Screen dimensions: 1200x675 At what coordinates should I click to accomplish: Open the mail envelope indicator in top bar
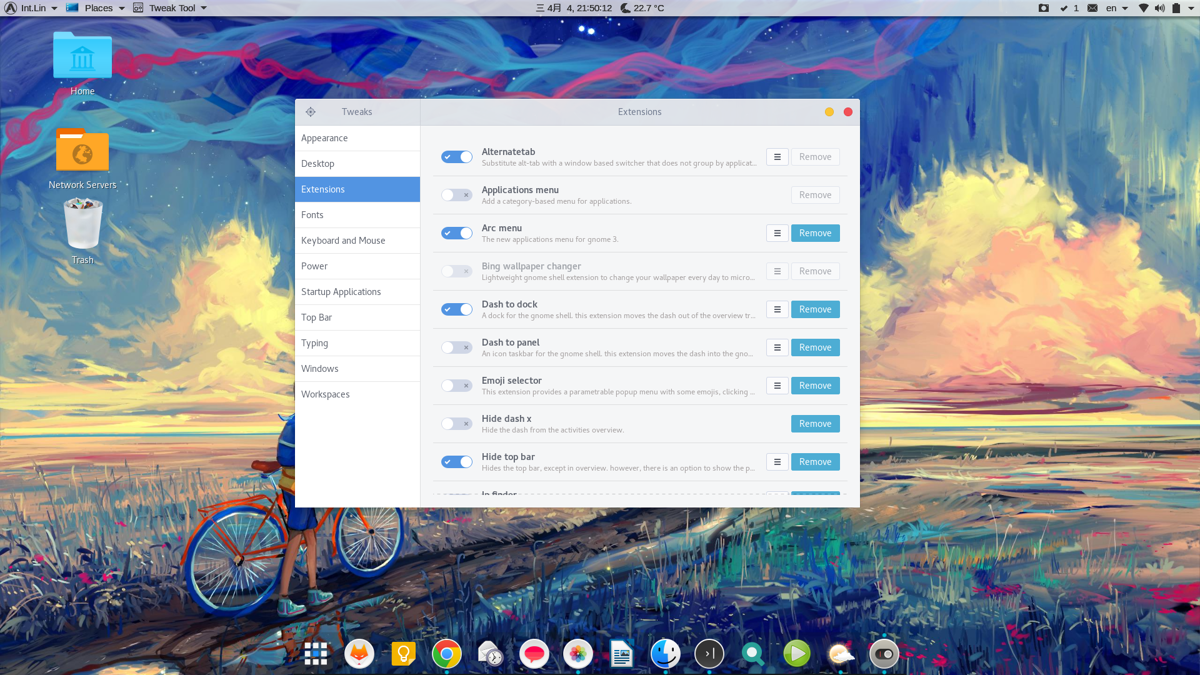pyautogui.click(x=1092, y=8)
